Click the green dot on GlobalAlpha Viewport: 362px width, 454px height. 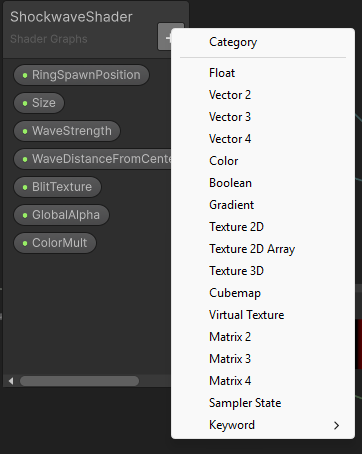tap(25, 215)
